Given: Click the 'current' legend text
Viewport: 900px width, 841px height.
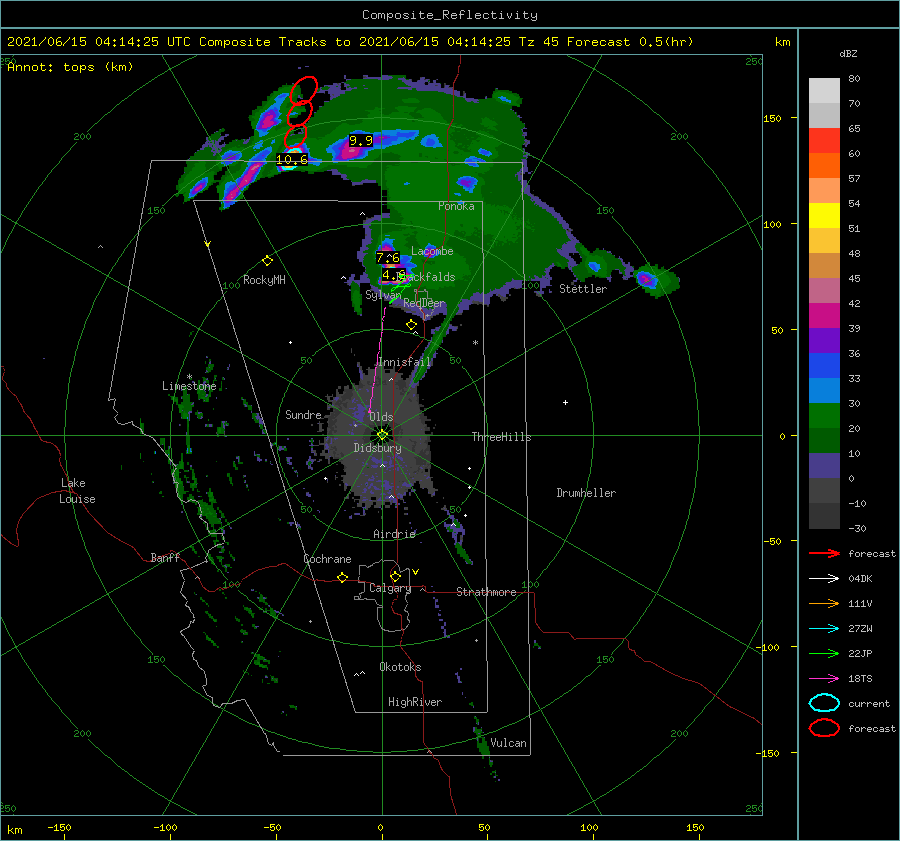Looking at the screenshot, I should coord(869,704).
